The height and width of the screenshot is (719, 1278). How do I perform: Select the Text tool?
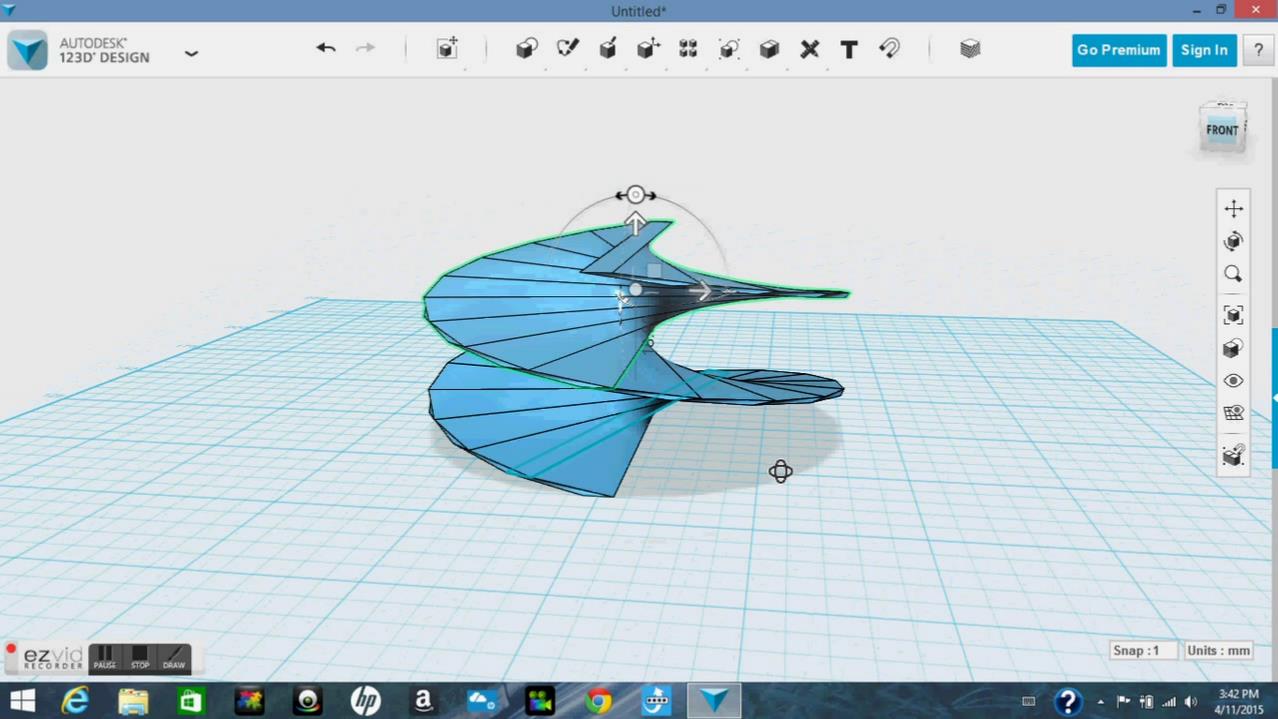[x=849, y=49]
